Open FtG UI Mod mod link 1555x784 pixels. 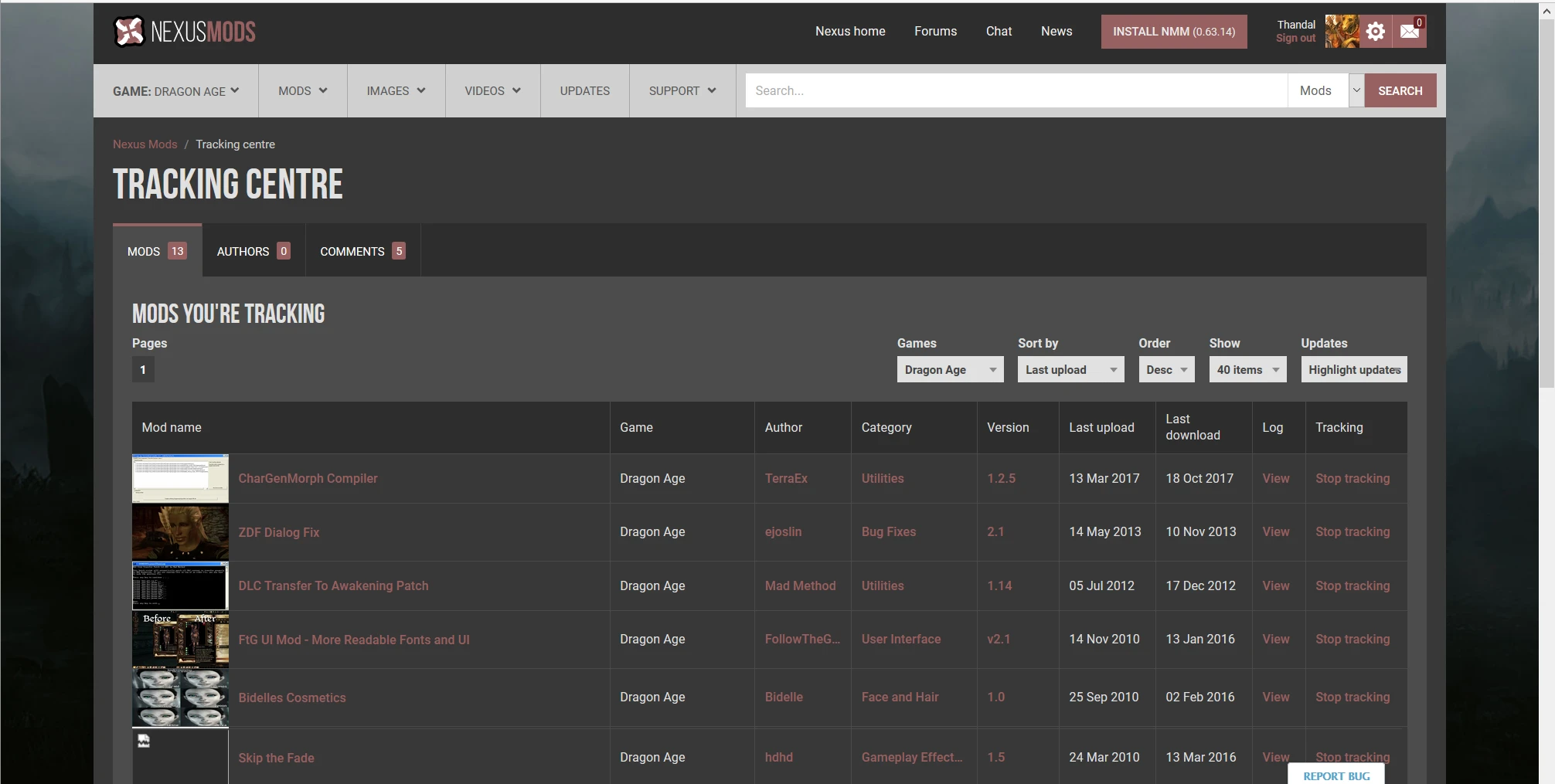(x=354, y=640)
